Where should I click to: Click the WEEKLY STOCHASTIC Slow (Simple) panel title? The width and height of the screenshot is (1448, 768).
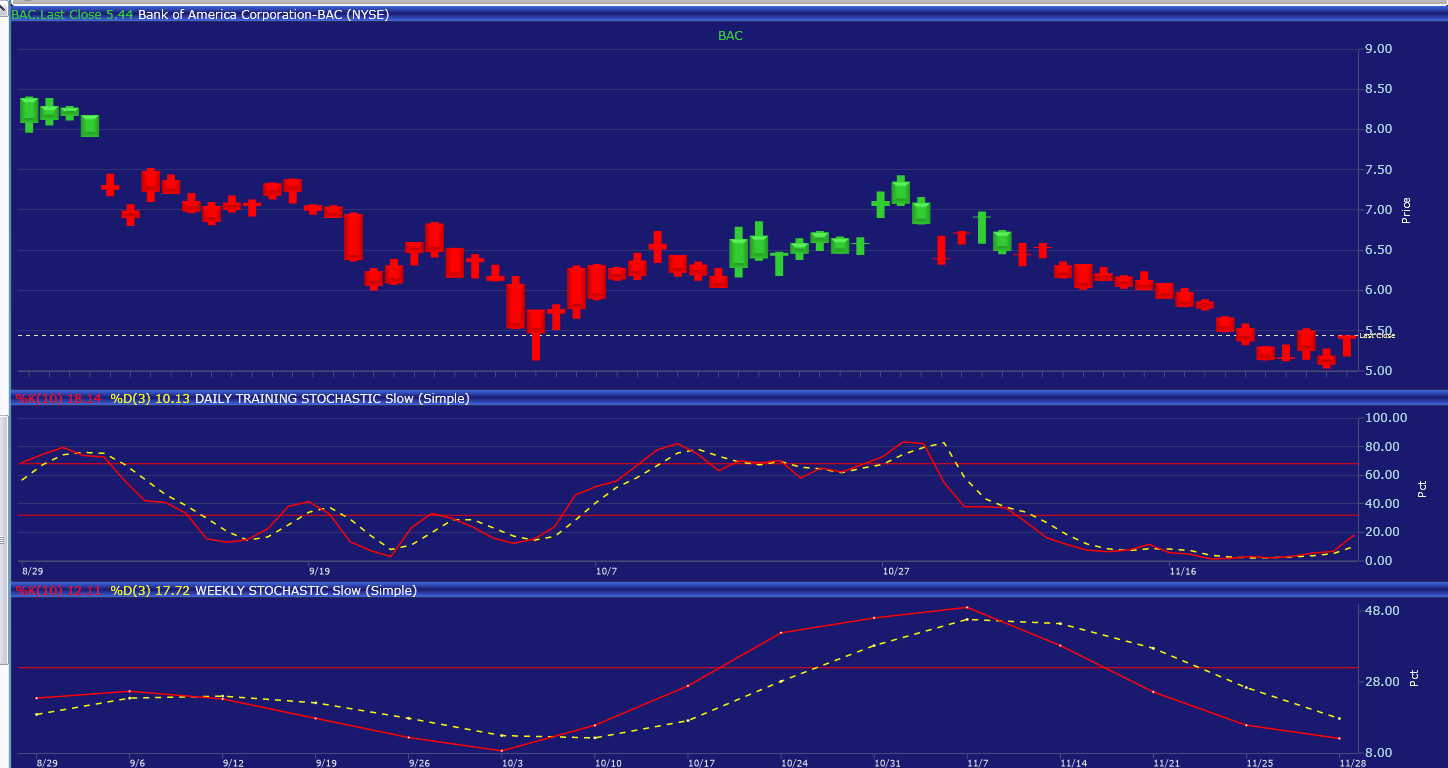[x=306, y=590]
